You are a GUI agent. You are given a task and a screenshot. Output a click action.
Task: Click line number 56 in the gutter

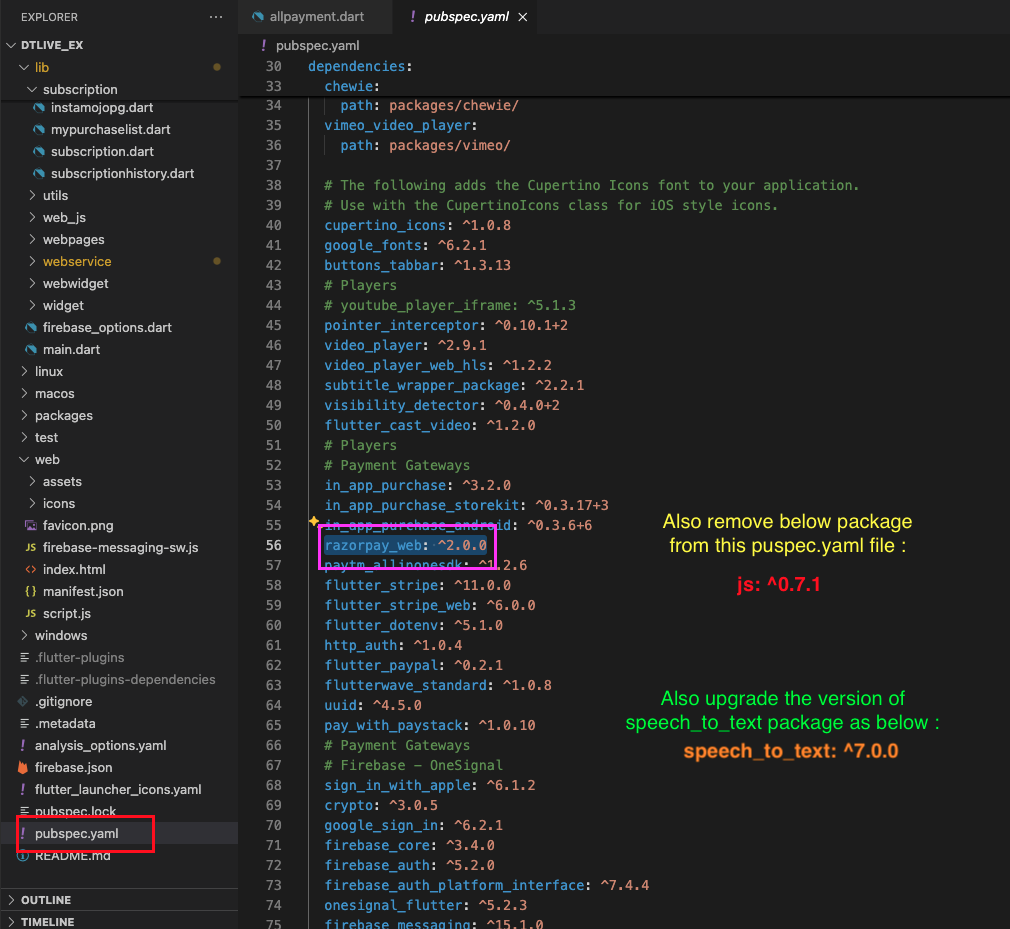(x=273, y=545)
